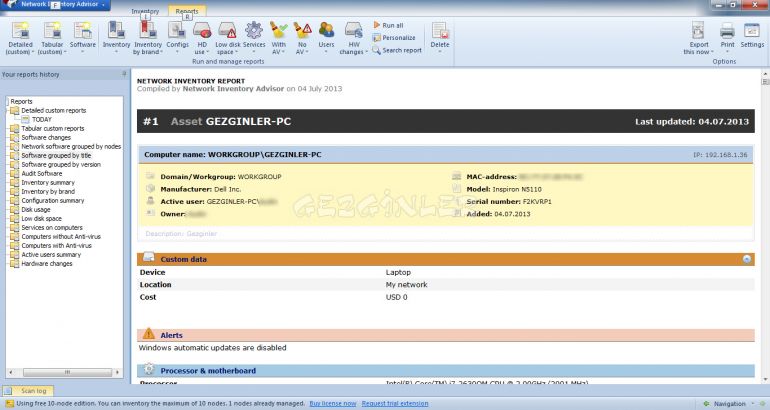Click the Delete report icon

point(440,30)
